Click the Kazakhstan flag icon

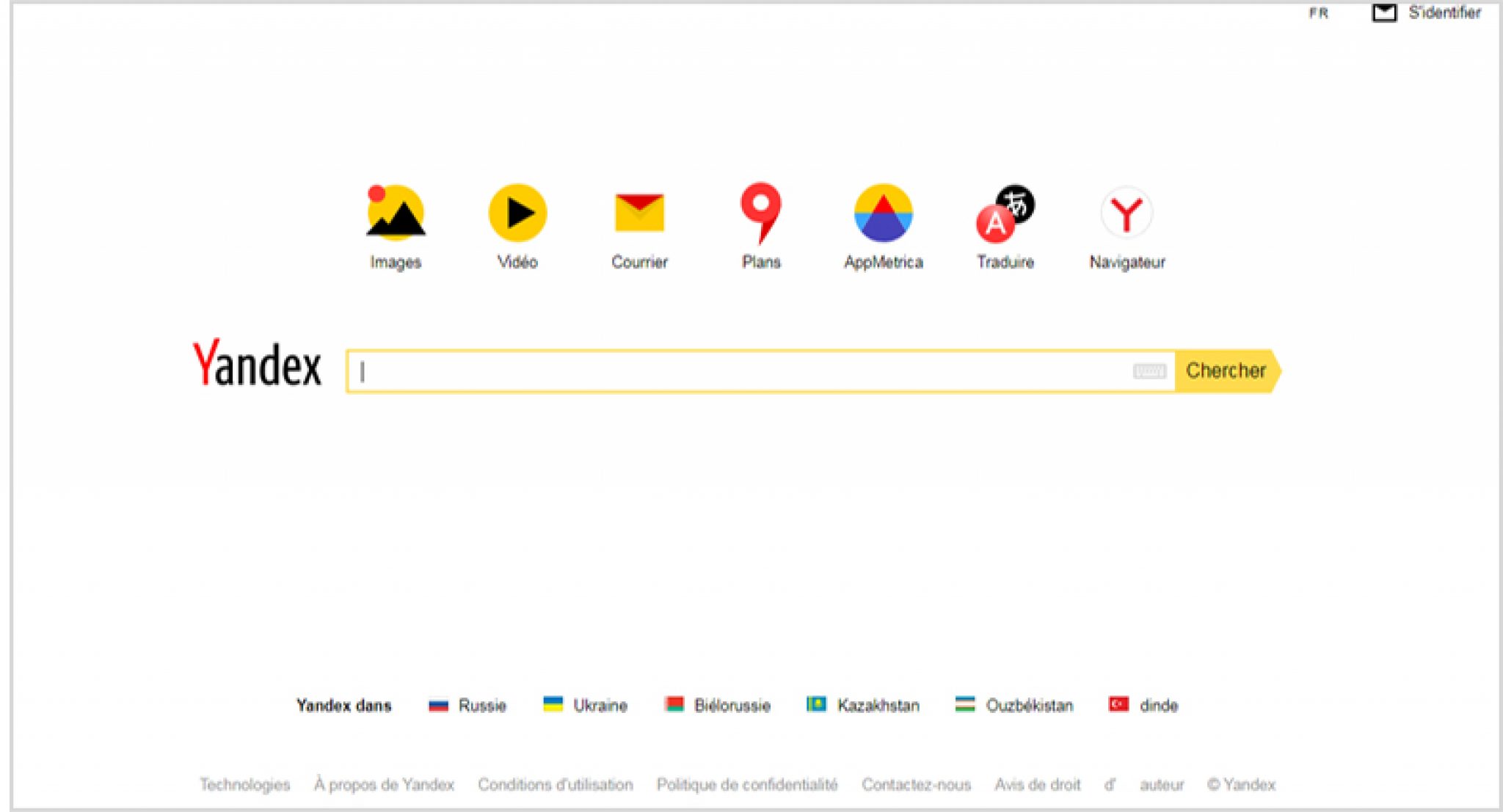pyautogui.click(x=816, y=704)
